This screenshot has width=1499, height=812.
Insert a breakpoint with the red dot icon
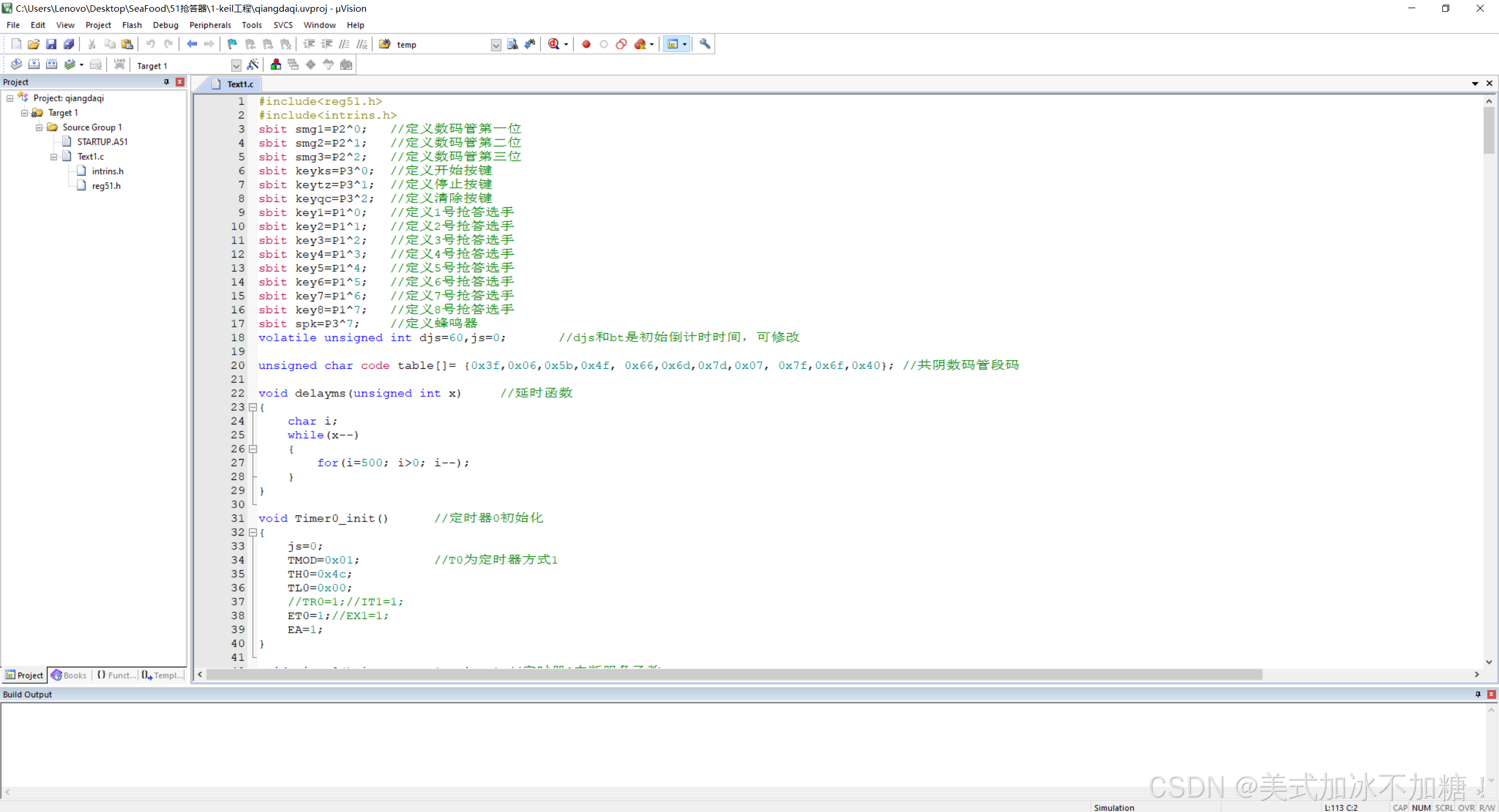pos(586,44)
